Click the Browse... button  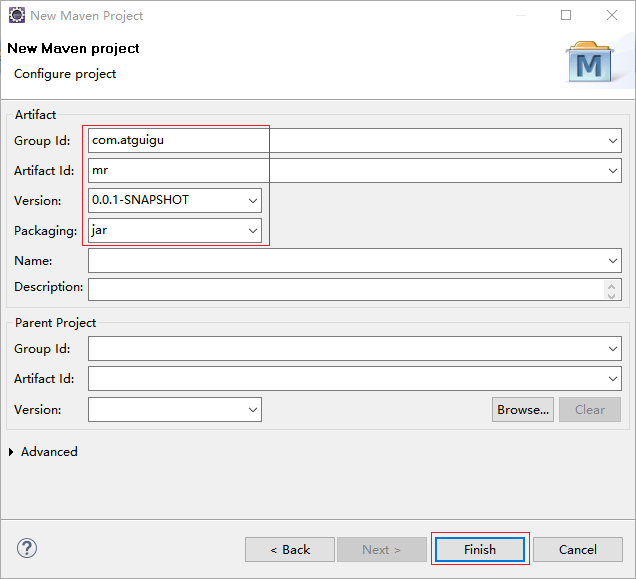[x=523, y=409]
